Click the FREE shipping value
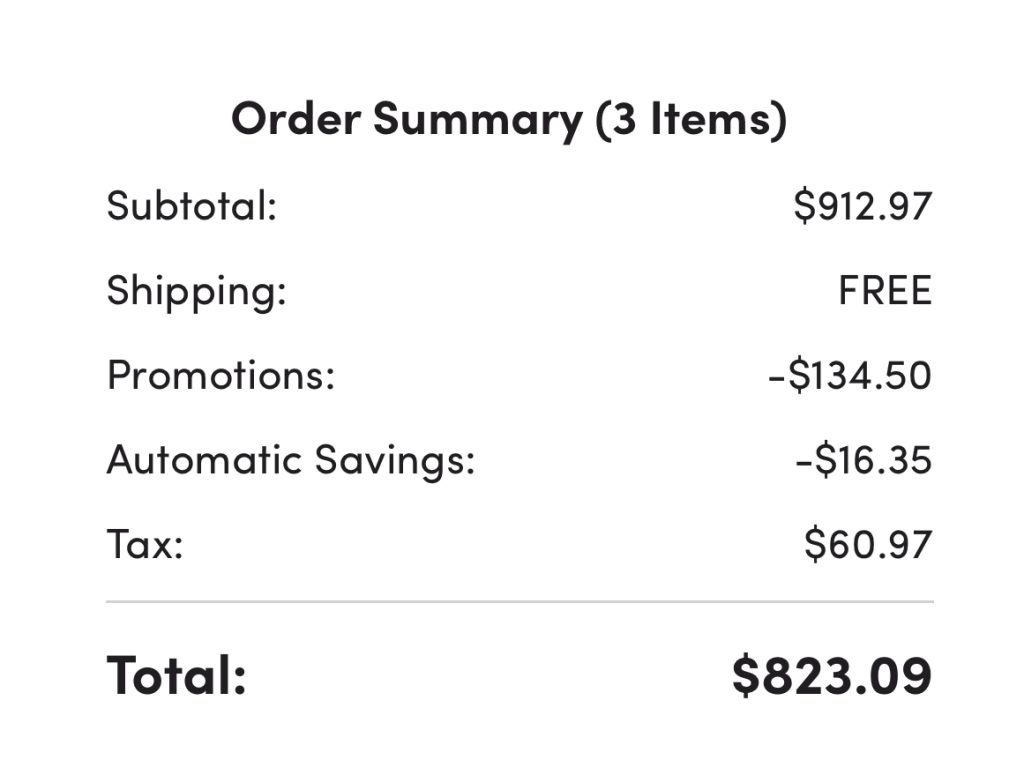The width and height of the screenshot is (1024, 775). pos(884,291)
